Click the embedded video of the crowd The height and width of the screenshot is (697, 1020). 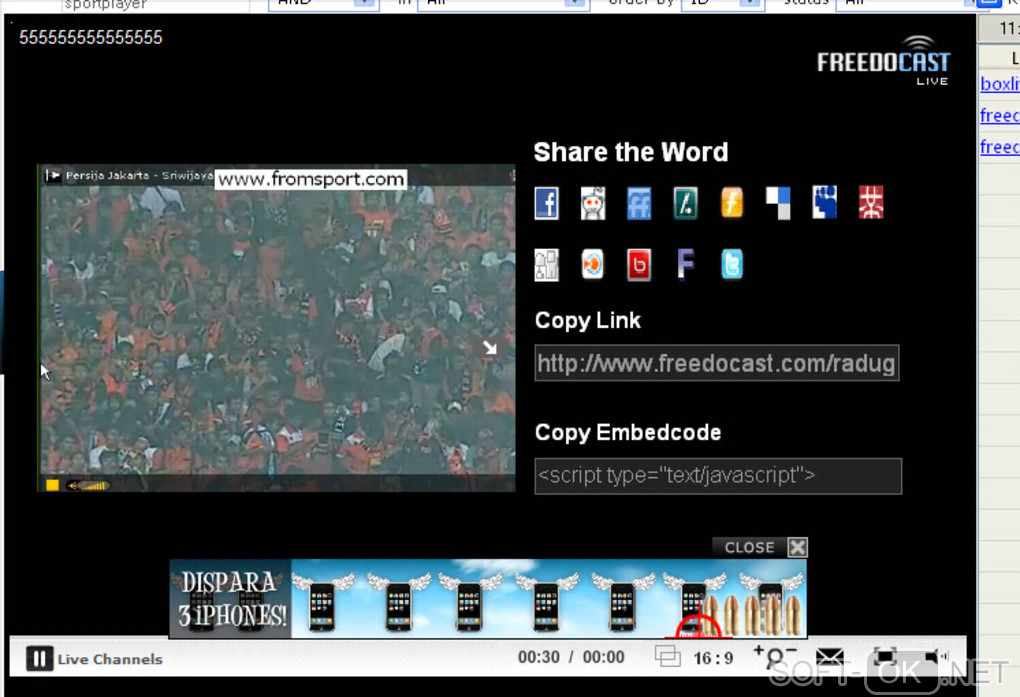pos(277,329)
